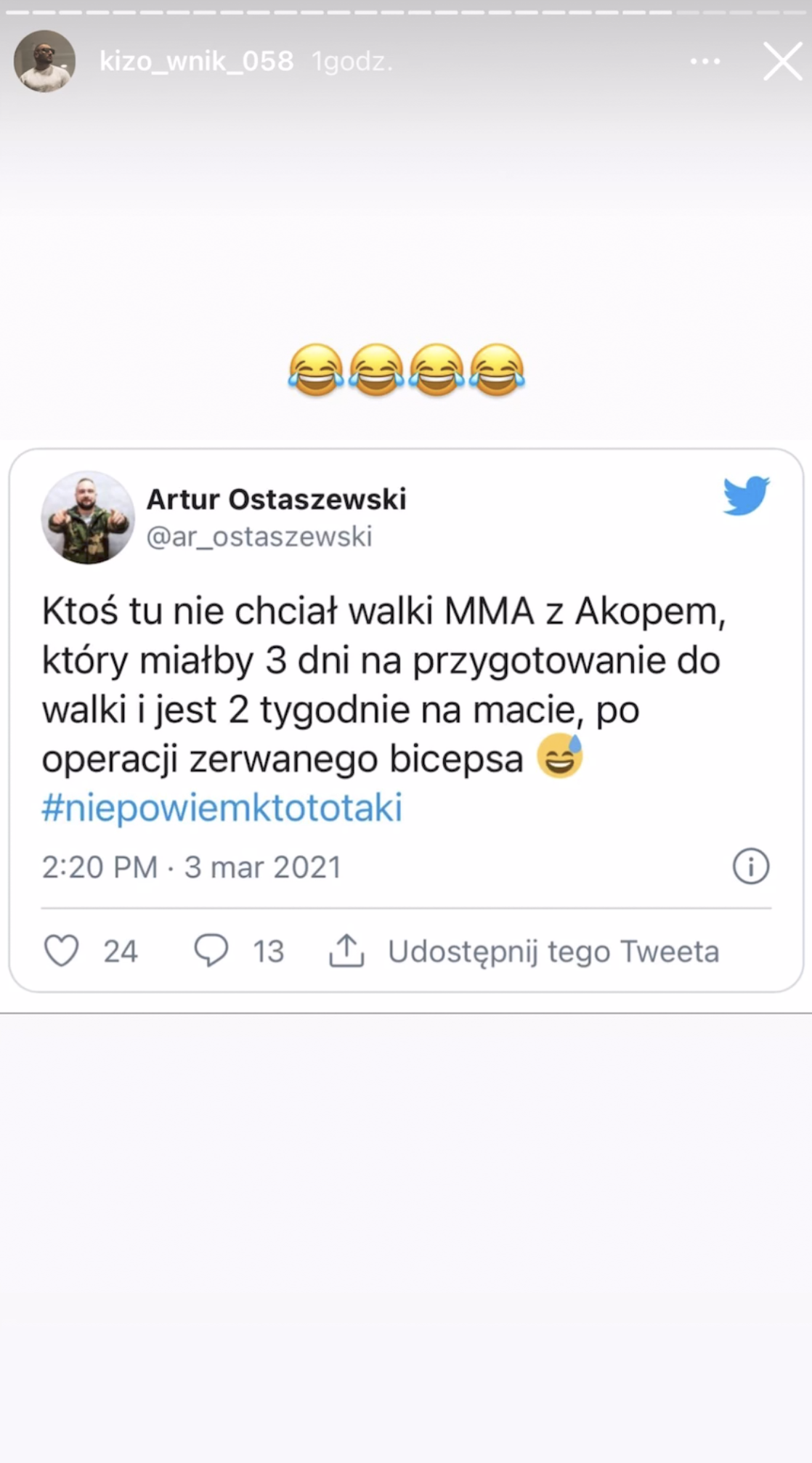Click Udostępnij tego Tweeta
The height and width of the screenshot is (1463, 812).
tap(553, 952)
